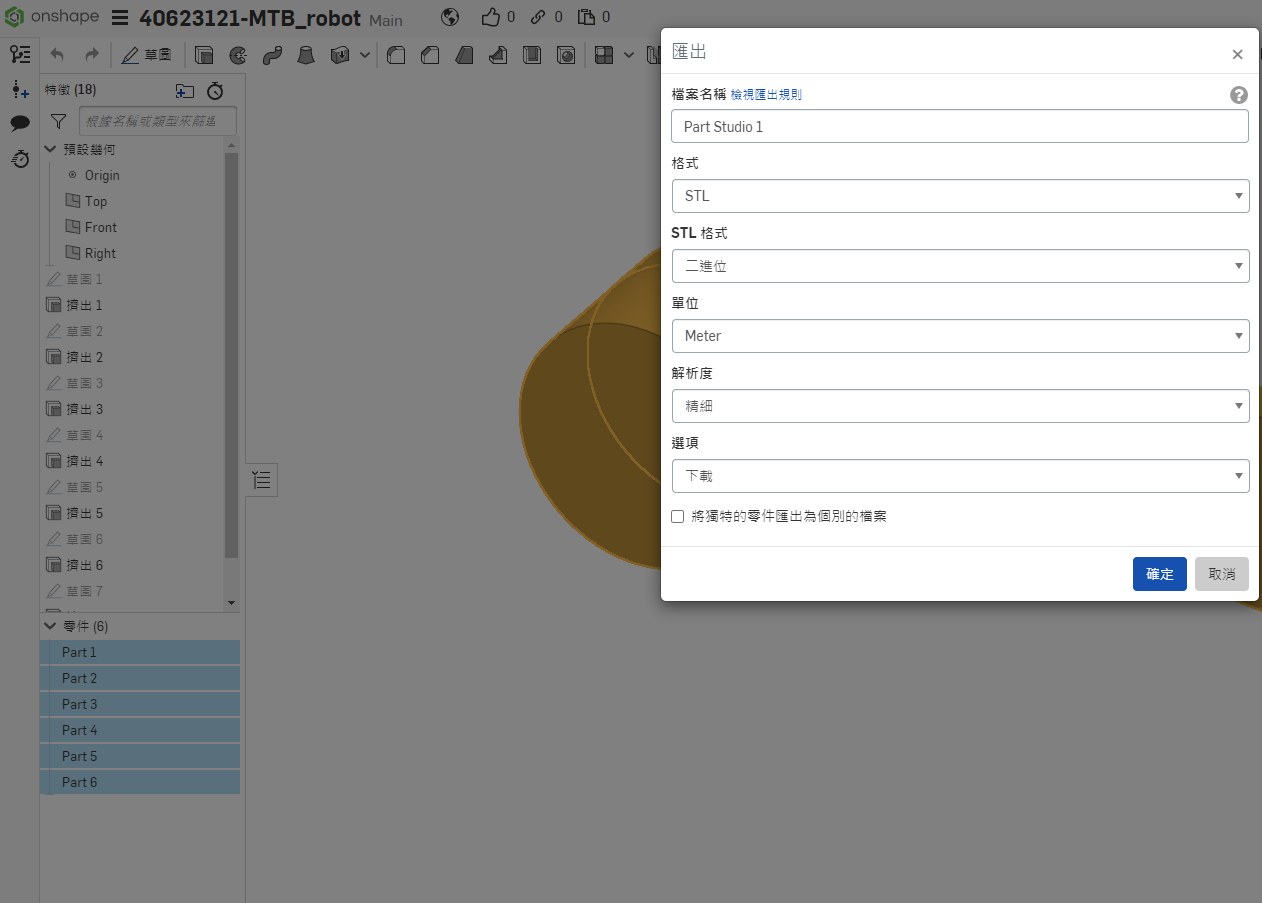
Task: Select the Fillet tool
Action: 396,55
